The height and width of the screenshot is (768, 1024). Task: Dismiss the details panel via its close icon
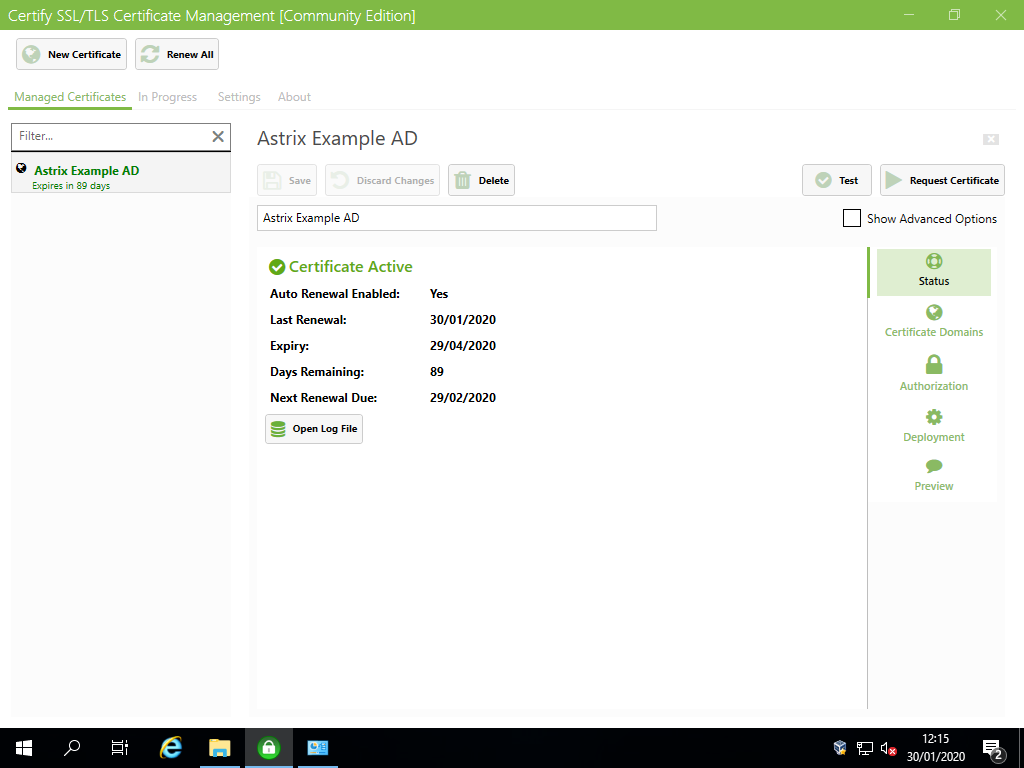pos(990,140)
